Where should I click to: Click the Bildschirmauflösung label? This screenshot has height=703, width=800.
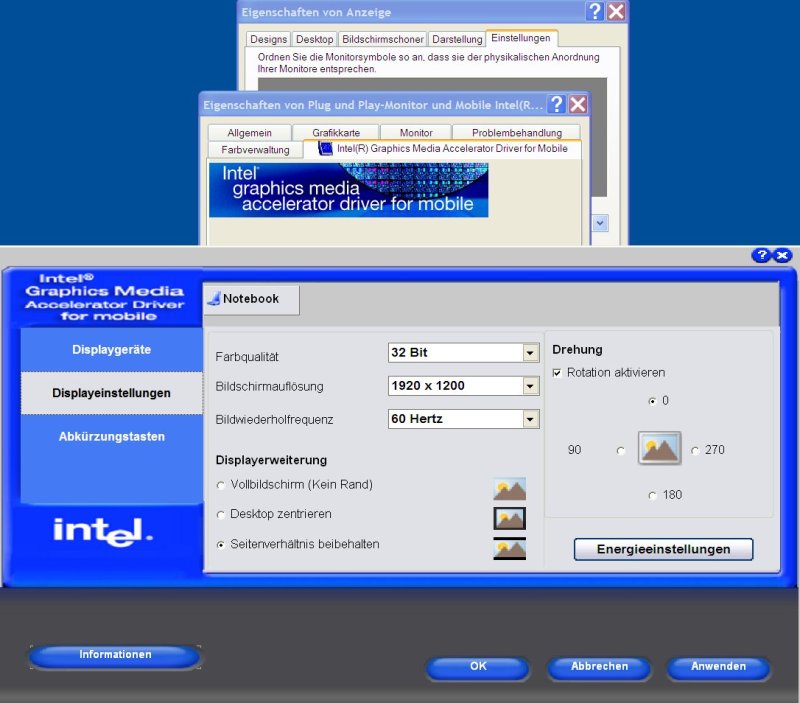coord(269,386)
